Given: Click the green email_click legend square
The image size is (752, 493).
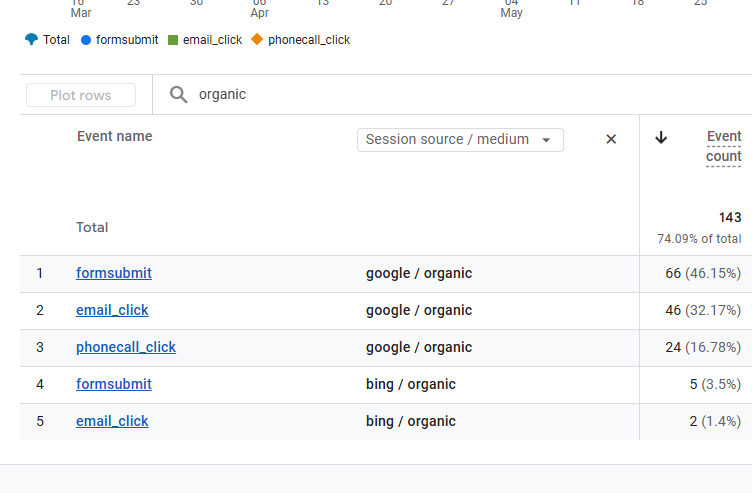Looking at the screenshot, I should pos(173,40).
